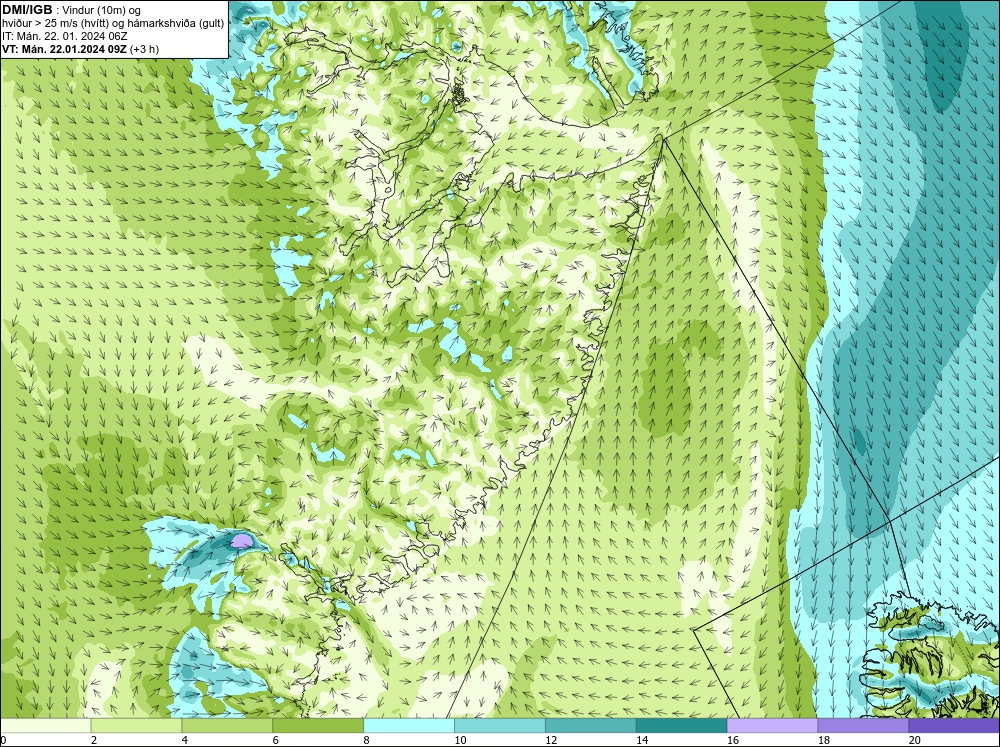Viewport: 1000px width, 747px height.
Task: Click the 'VT: Mán. 22.01.2024 09Z' valid time line
Action: point(64,49)
